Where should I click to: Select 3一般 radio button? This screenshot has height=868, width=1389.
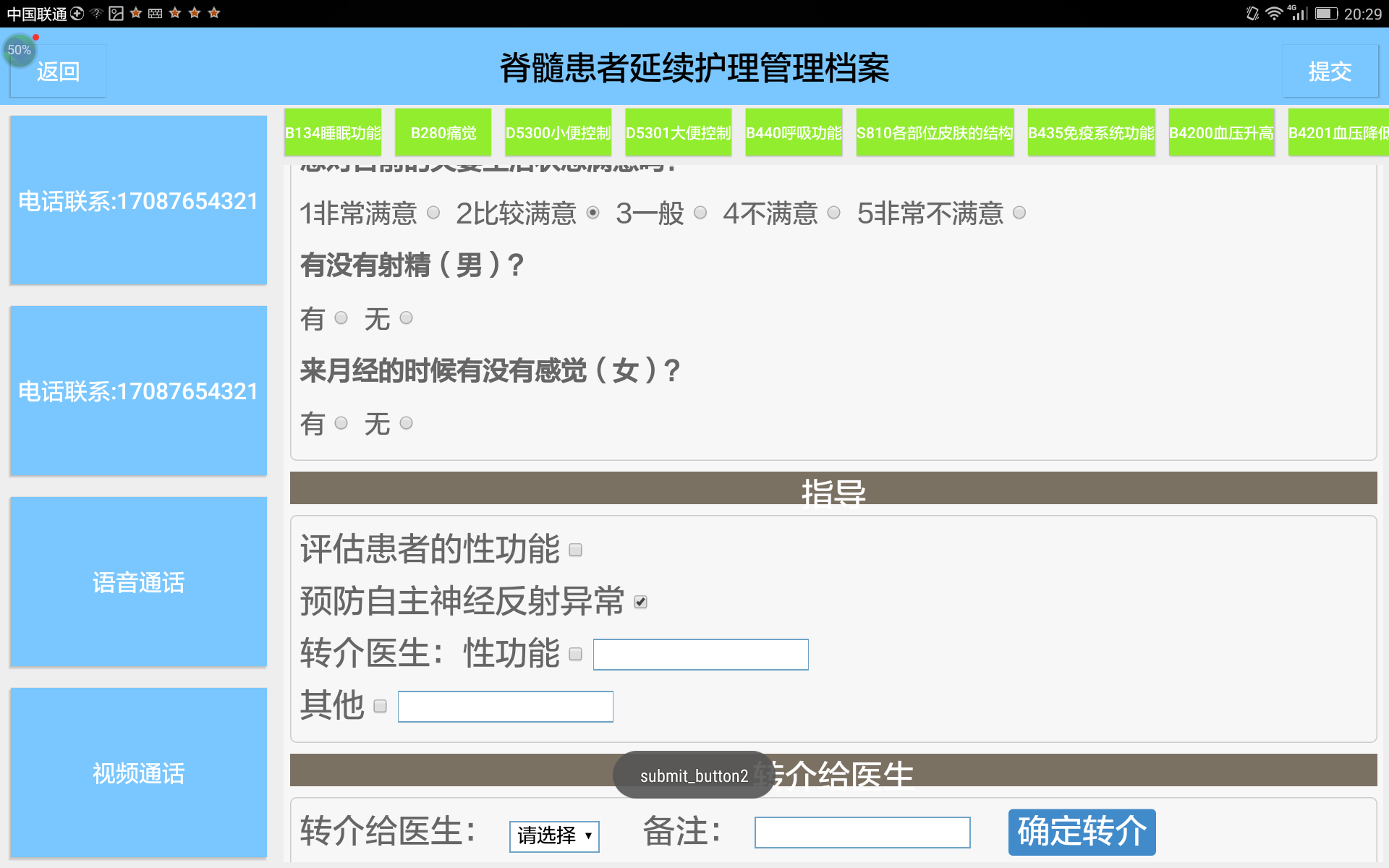point(700,213)
